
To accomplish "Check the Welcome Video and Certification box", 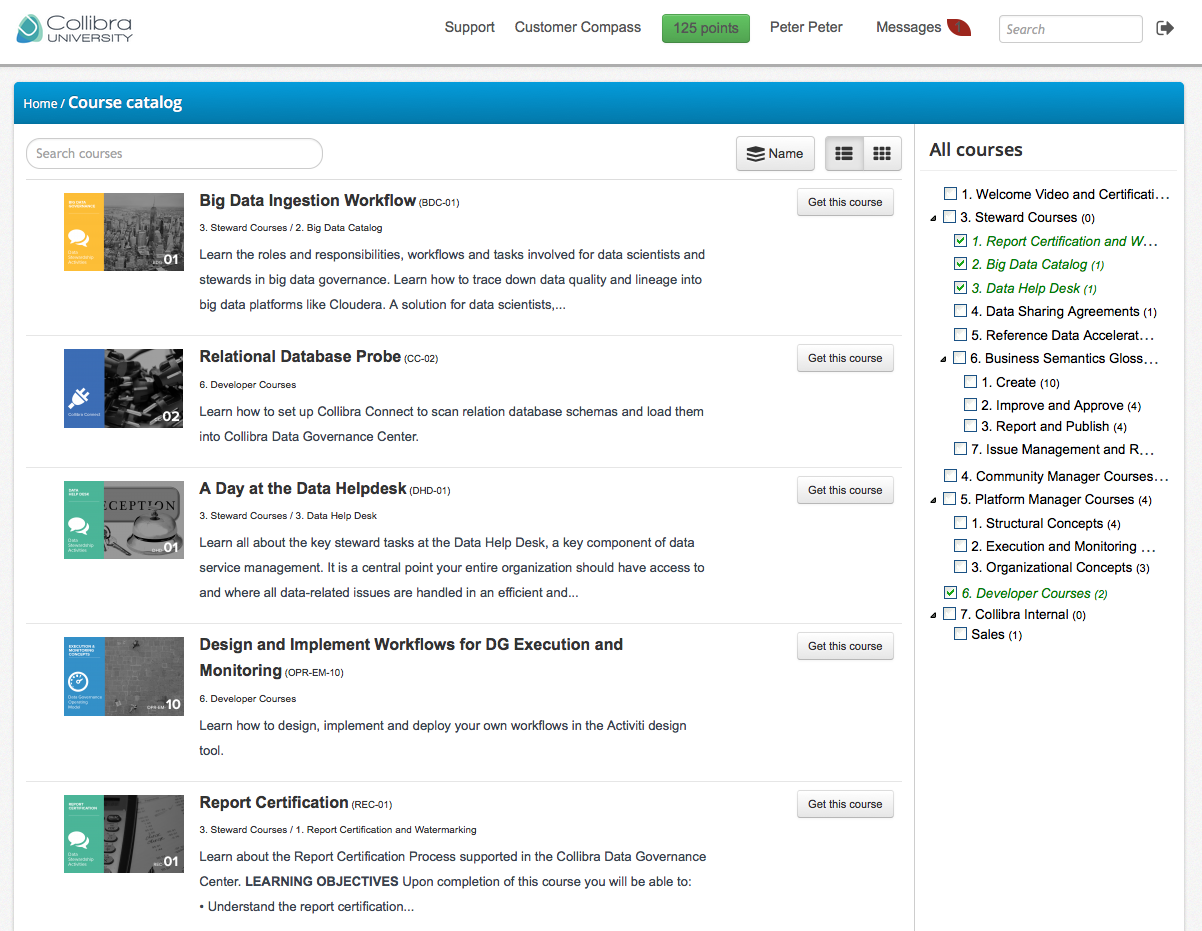I will click(x=950, y=194).
